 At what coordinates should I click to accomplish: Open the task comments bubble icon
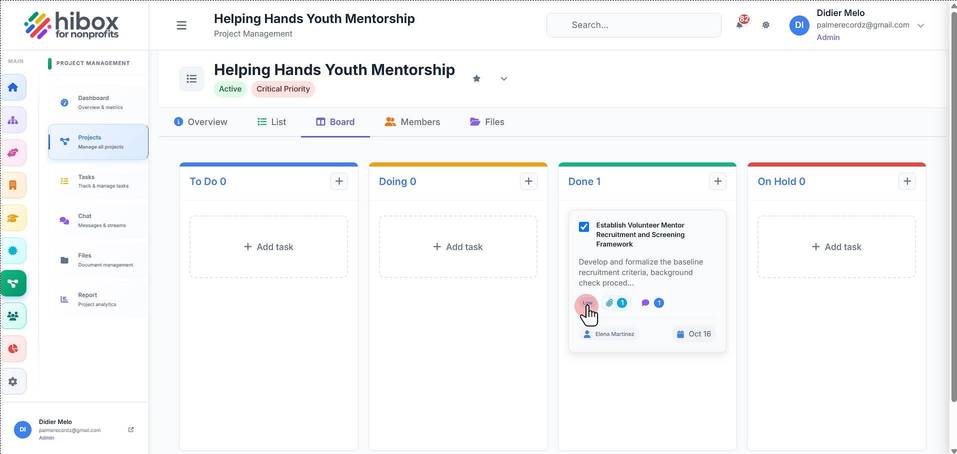pyautogui.click(x=645, y=303)
